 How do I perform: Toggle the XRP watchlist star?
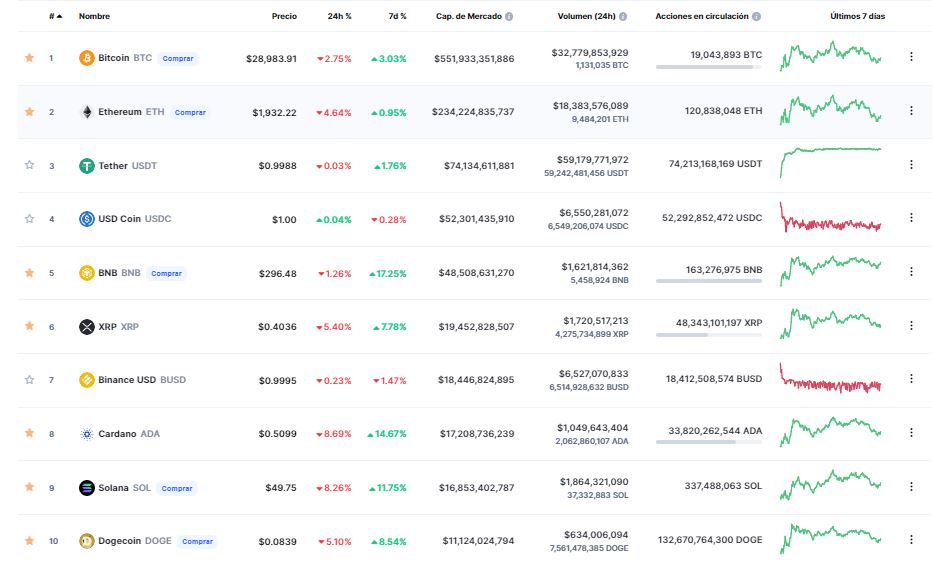(x=29, y=326)
